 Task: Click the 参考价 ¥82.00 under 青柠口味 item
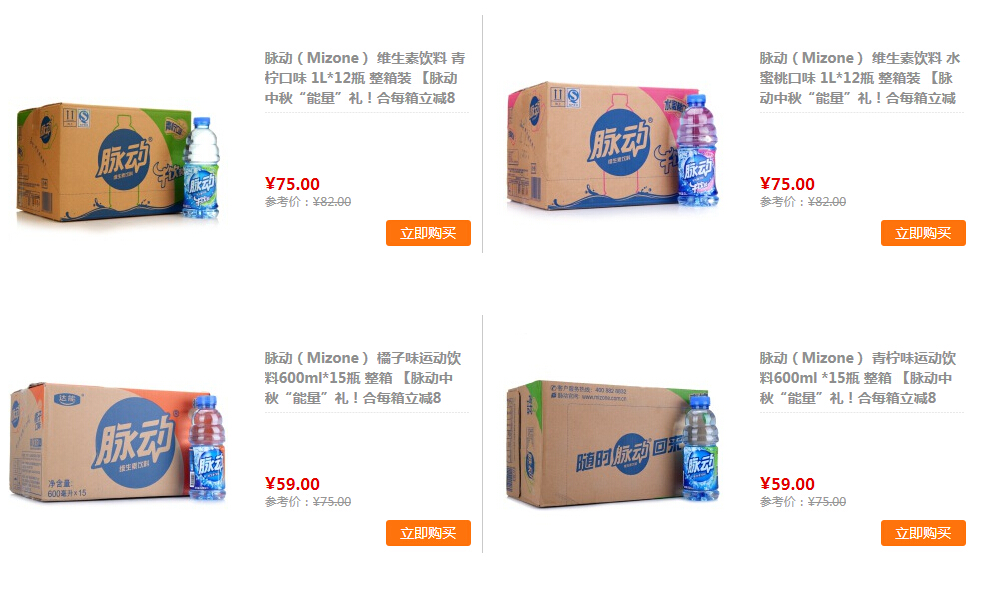(x=308, y=202)
